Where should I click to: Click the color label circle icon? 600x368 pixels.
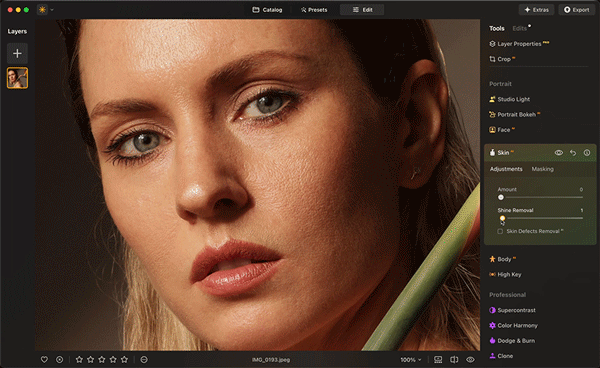pyautogui.click(x=144, y=360)
